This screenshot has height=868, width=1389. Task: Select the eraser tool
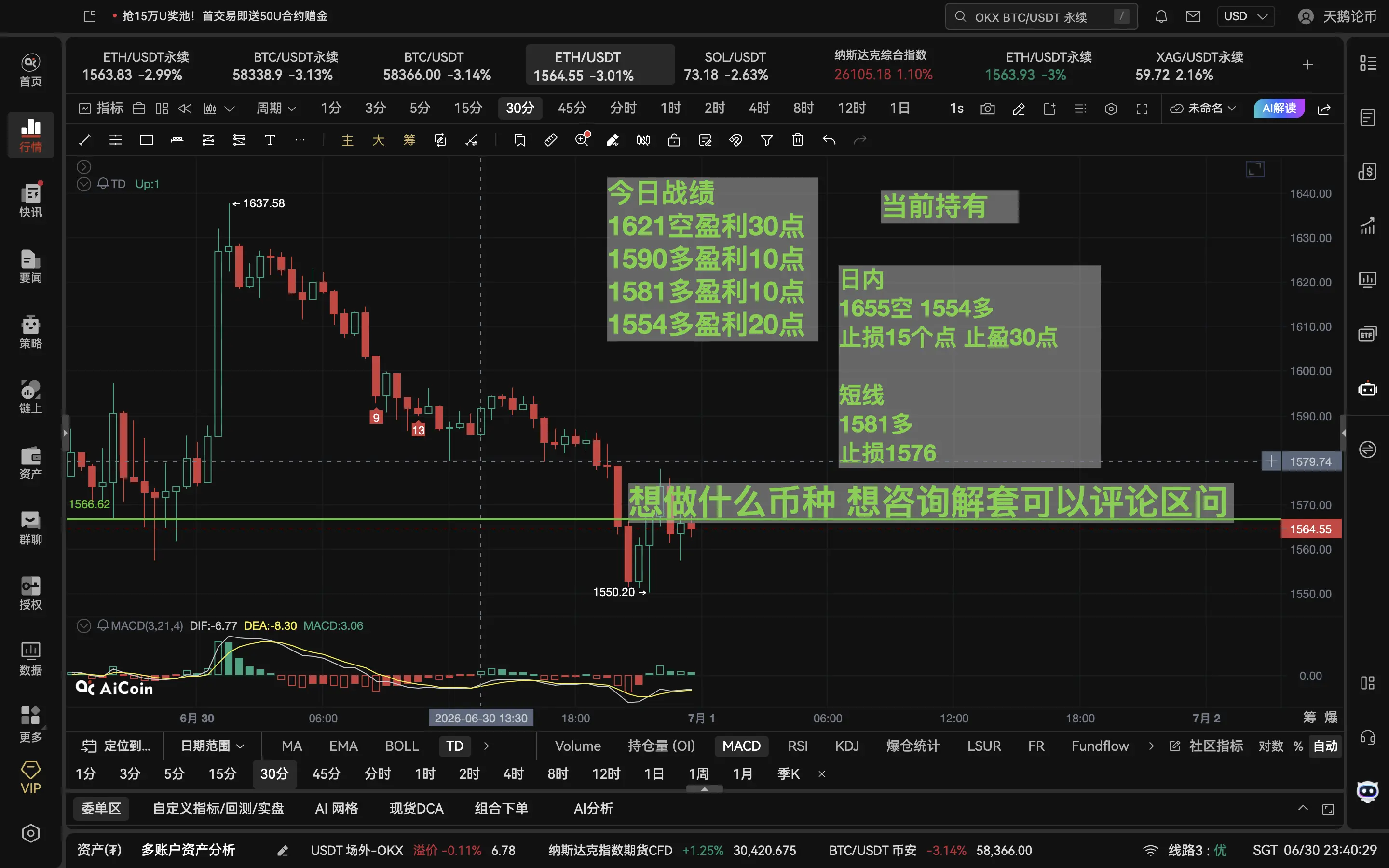click(613, 140)
